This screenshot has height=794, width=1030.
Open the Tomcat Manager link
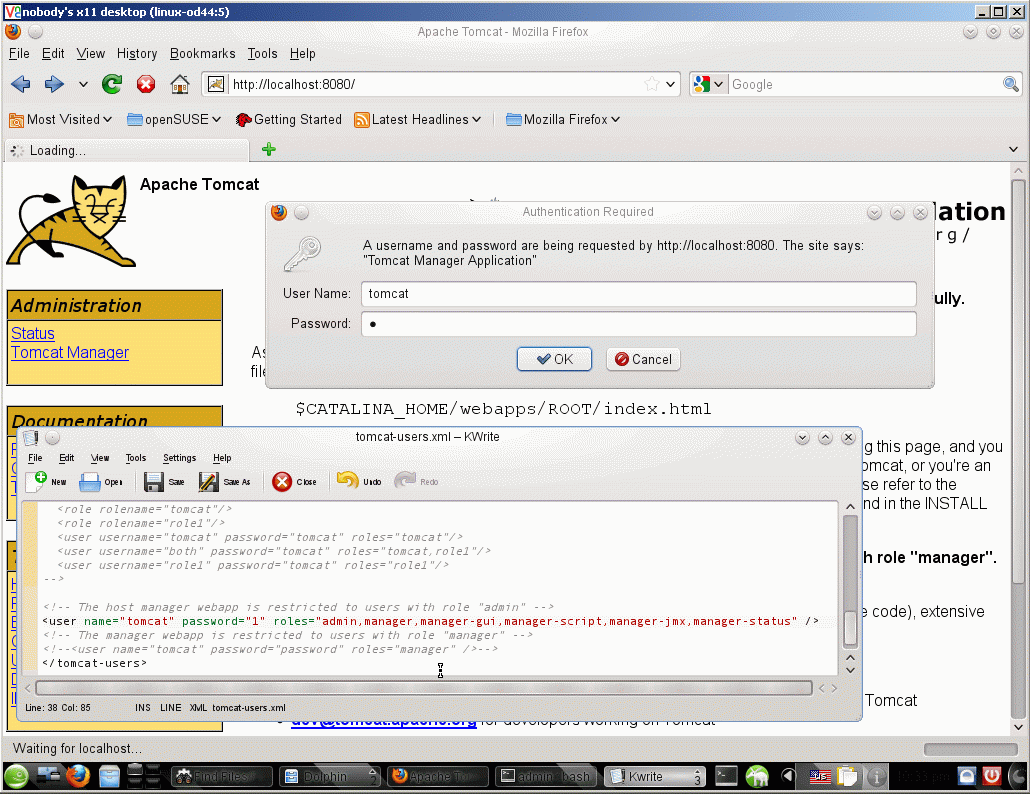click(x=70, y=352)
